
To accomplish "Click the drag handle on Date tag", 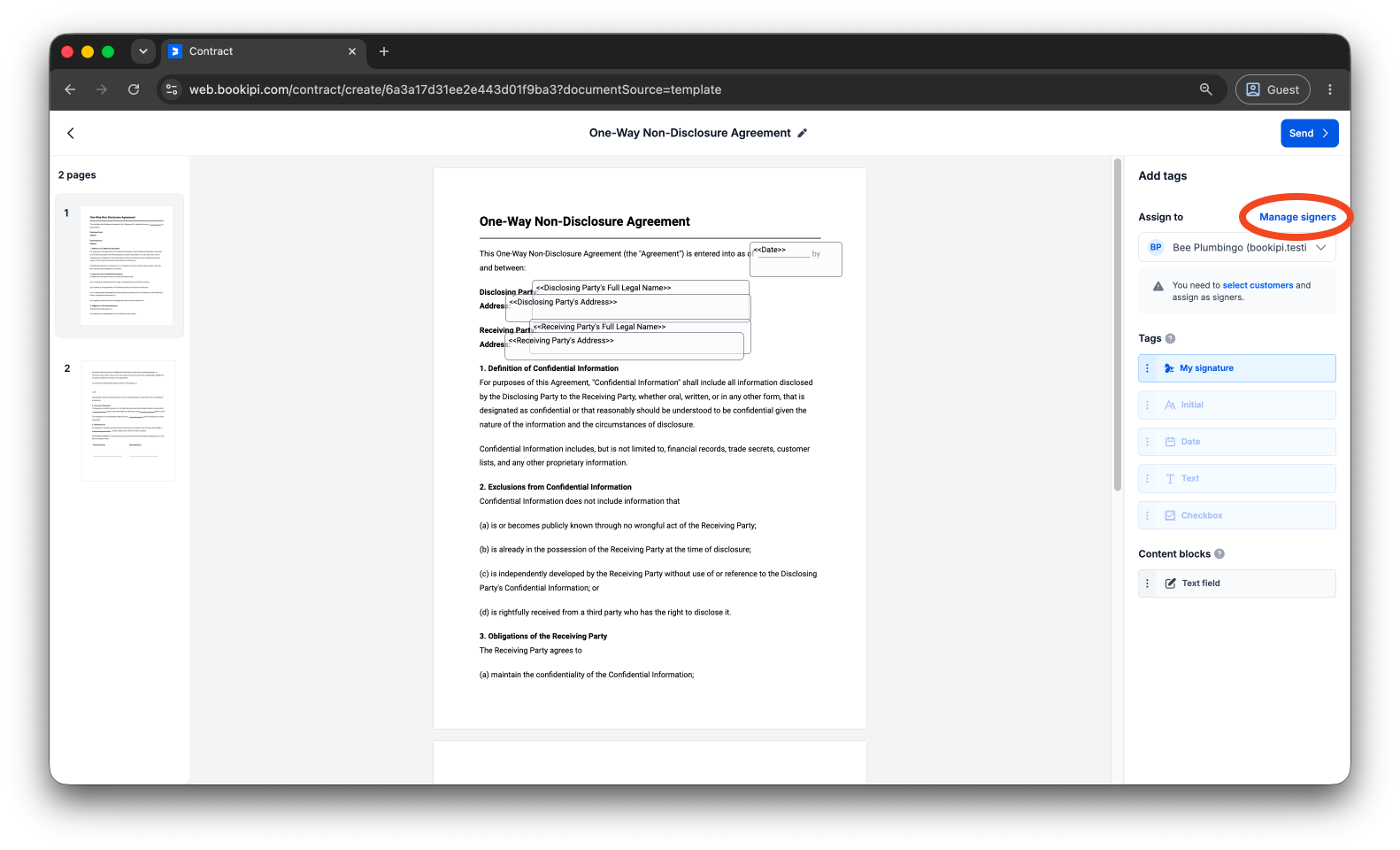I will [x=1147, y=442].
